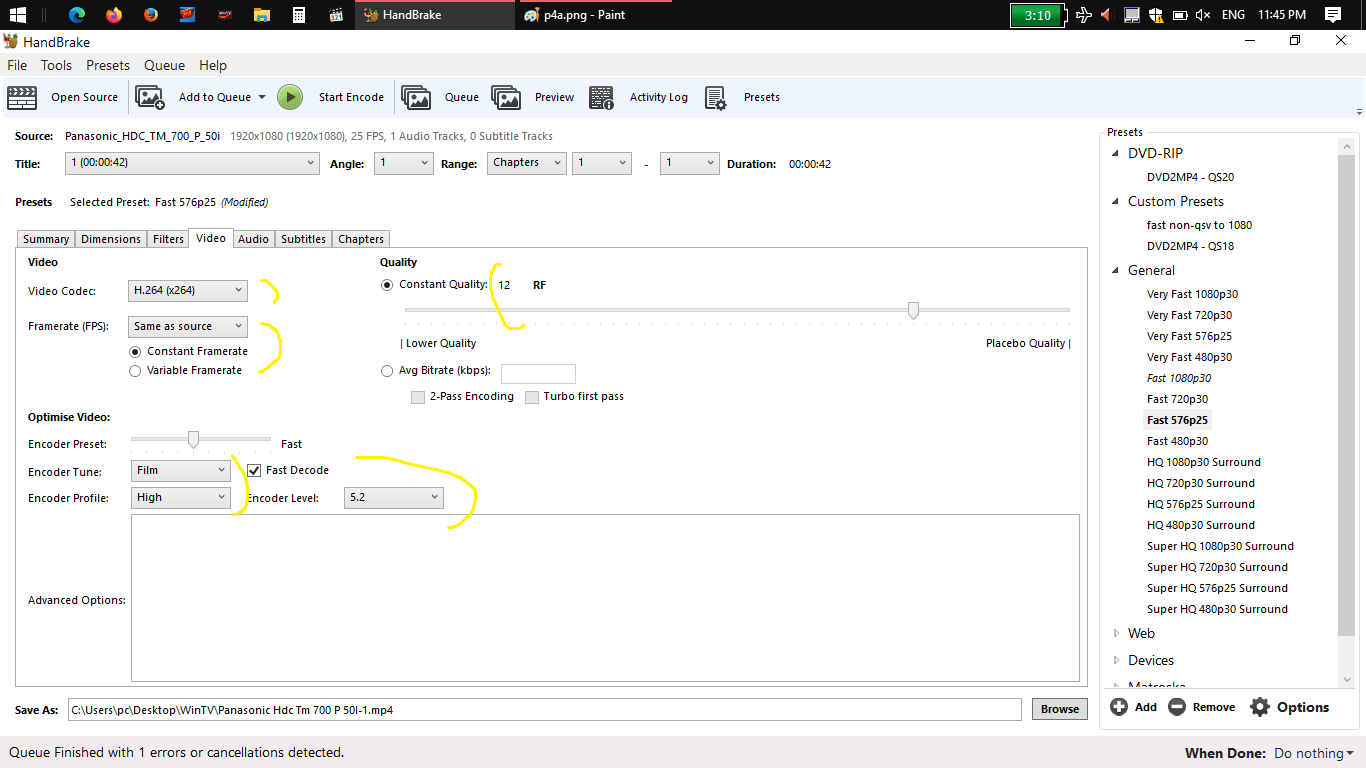Switch to the Filters tab
The height and width of the screenshot is (768, 1366).
point(168,239)
